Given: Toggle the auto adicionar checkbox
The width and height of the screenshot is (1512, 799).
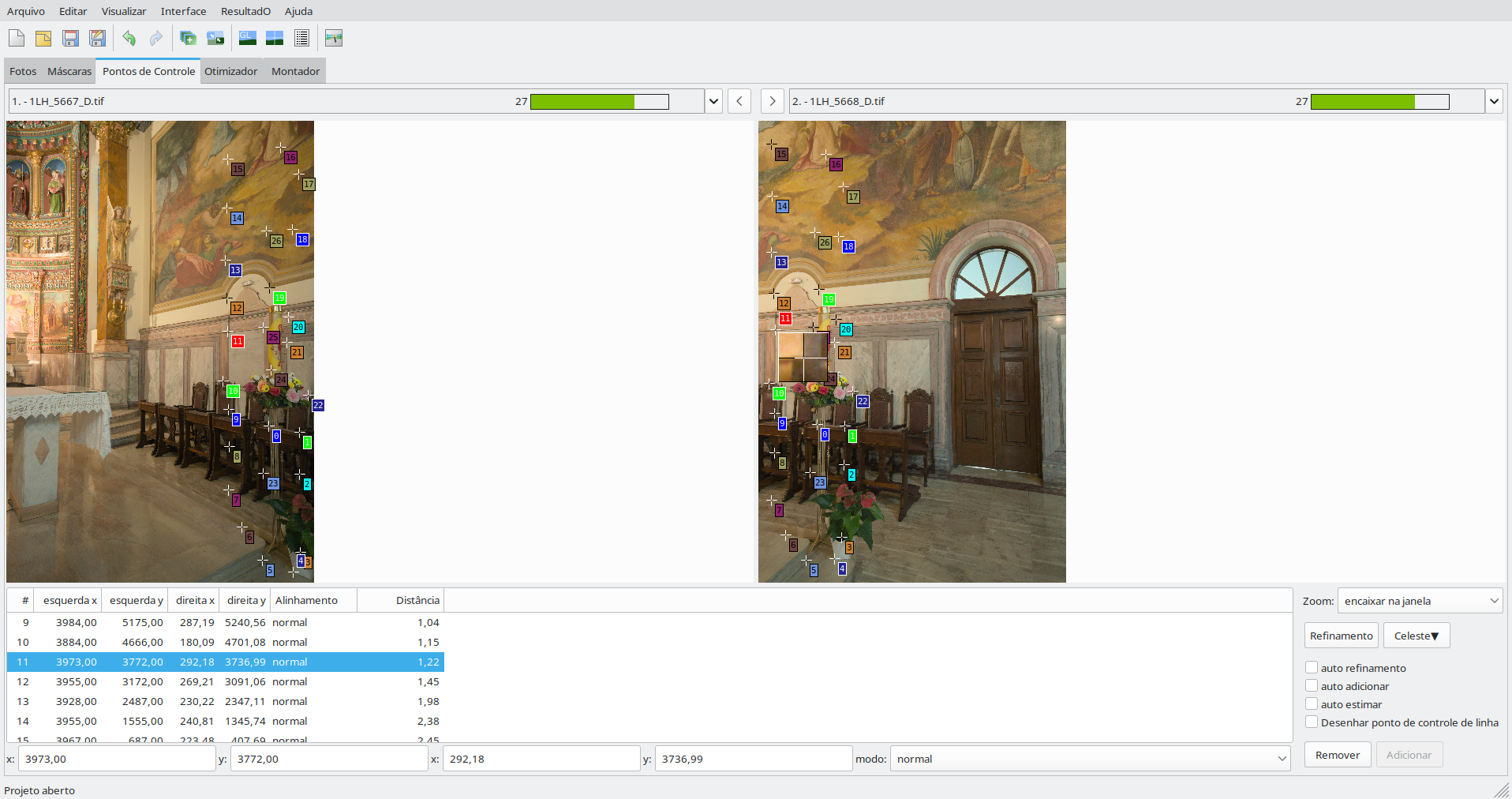Looking at the screenshot, I should (1312, 685).
